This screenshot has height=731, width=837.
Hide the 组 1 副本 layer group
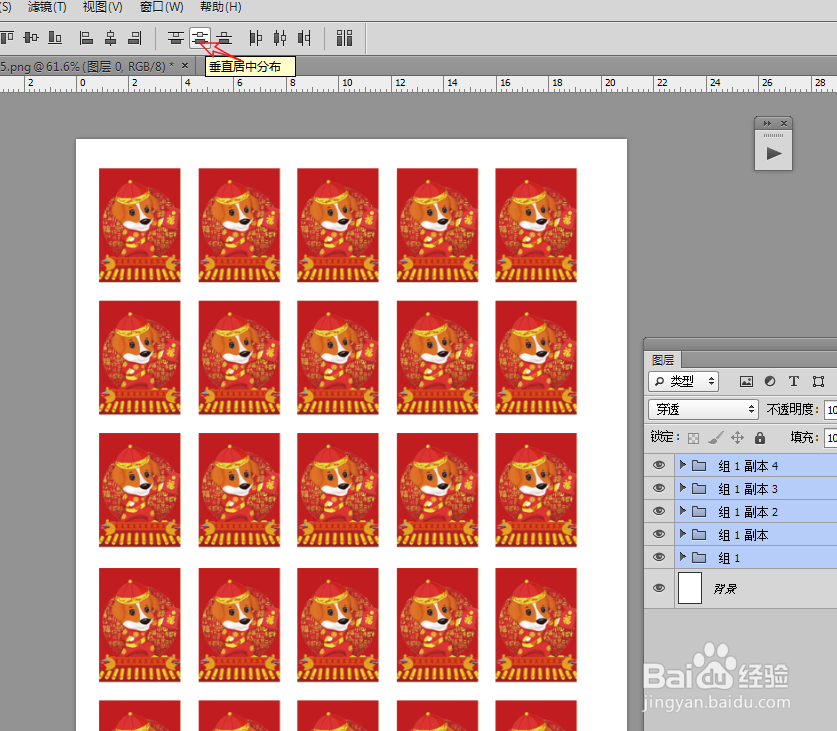tap(659, 534)
